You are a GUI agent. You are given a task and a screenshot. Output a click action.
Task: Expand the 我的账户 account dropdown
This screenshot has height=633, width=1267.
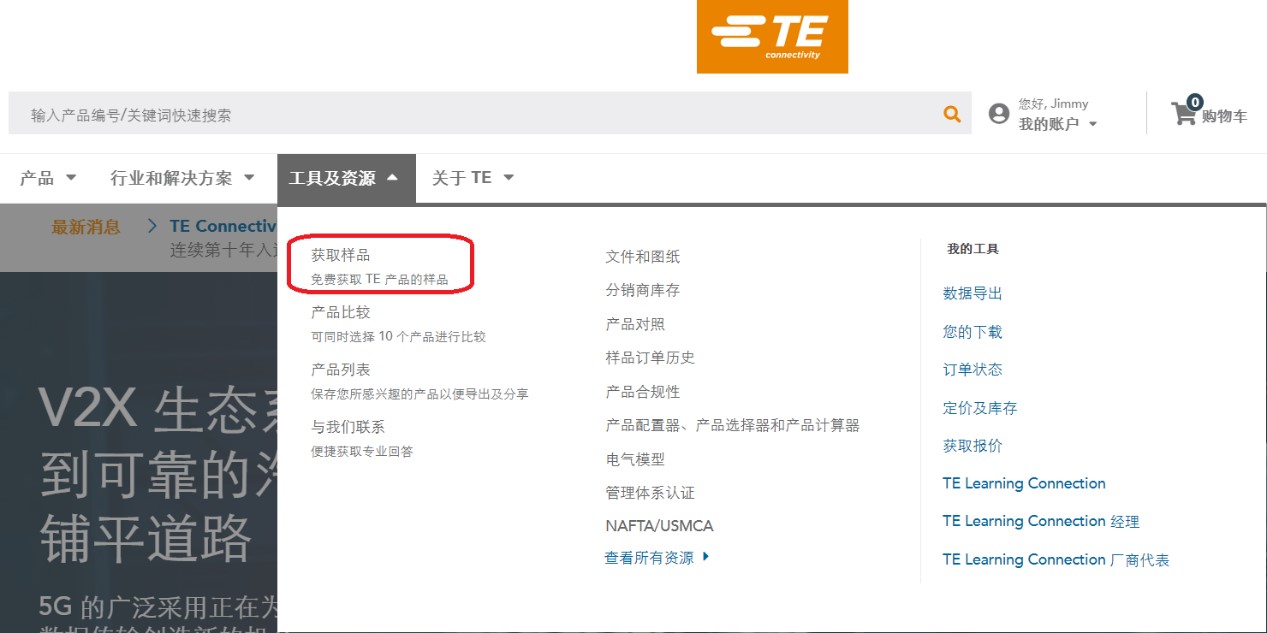click(x=1058, y=124)
